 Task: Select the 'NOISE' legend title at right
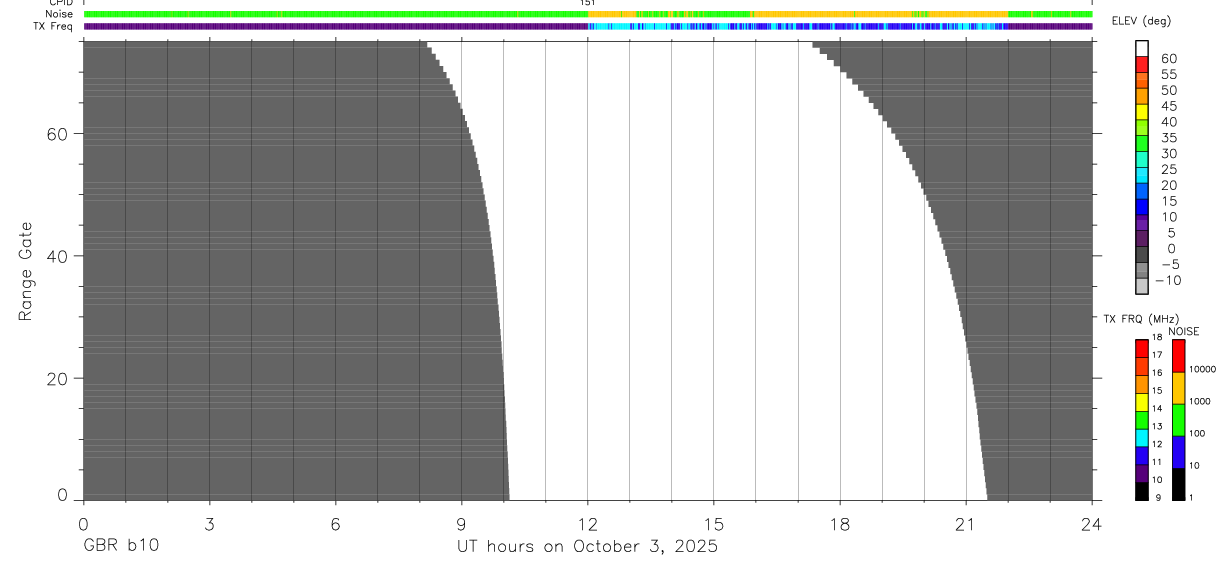1184,331
